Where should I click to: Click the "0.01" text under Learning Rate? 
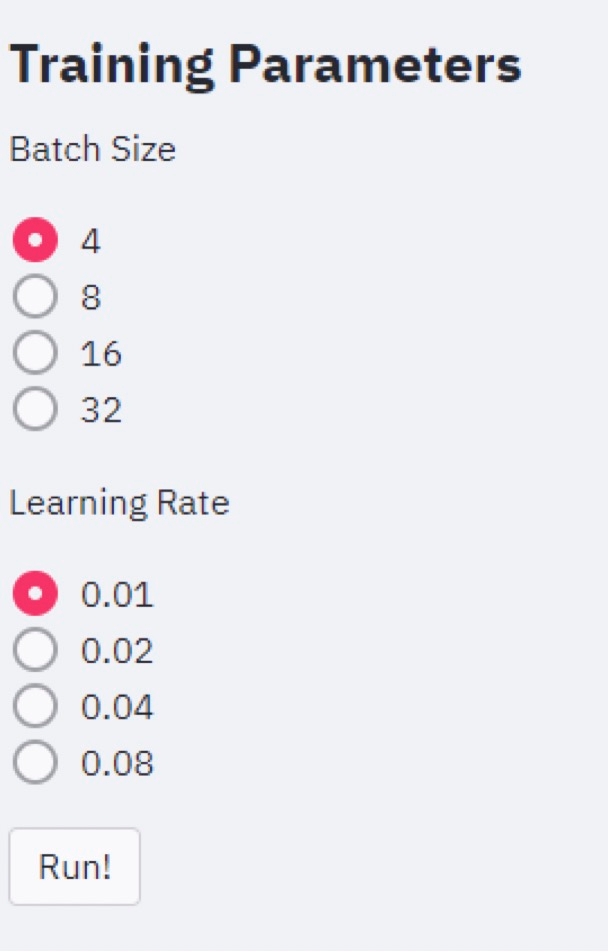point(117,595)
